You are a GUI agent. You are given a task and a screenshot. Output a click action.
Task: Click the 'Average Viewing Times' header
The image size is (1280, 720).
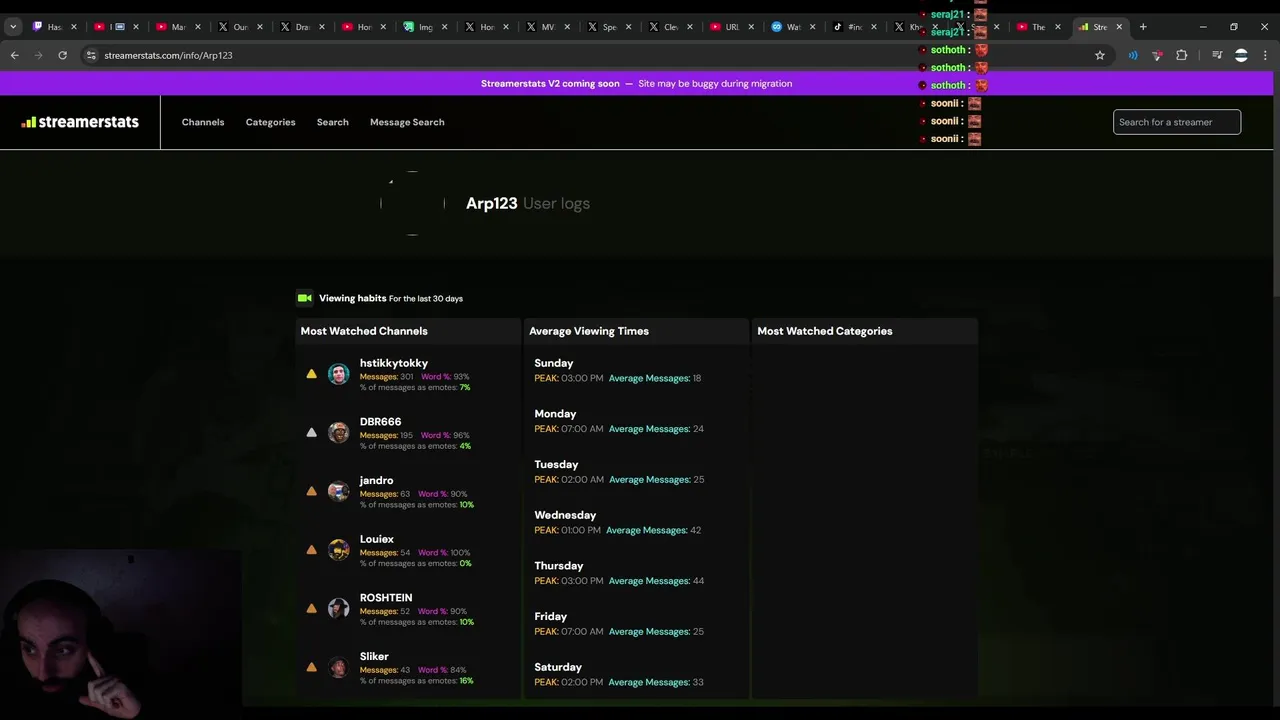point(589,331)
